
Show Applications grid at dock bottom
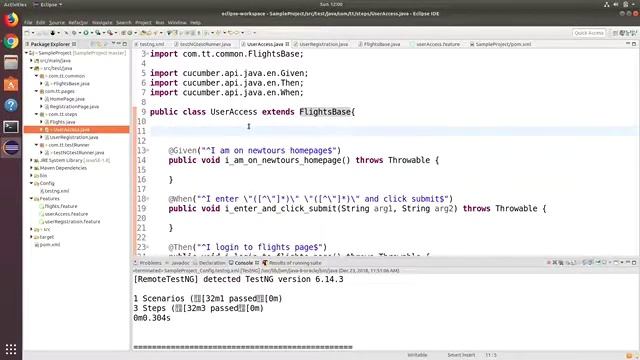[11, 349]
